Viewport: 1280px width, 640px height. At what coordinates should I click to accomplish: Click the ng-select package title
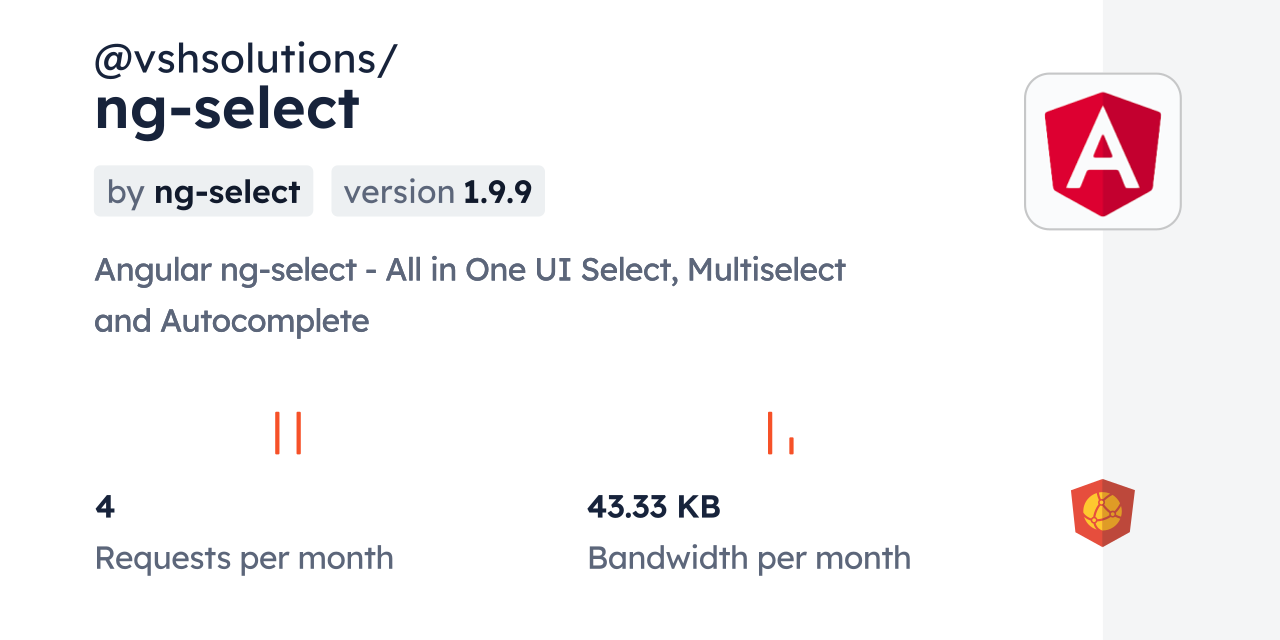point(227,108)
